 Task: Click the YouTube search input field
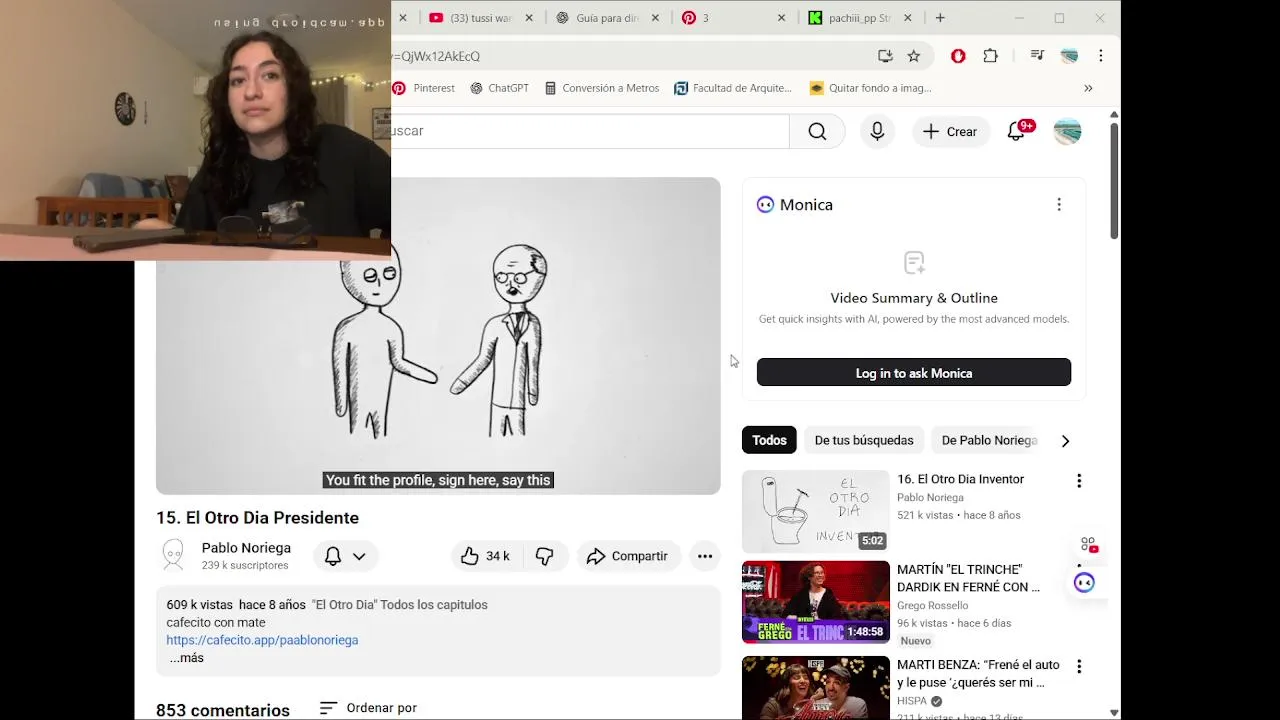(x=590, y=131)
